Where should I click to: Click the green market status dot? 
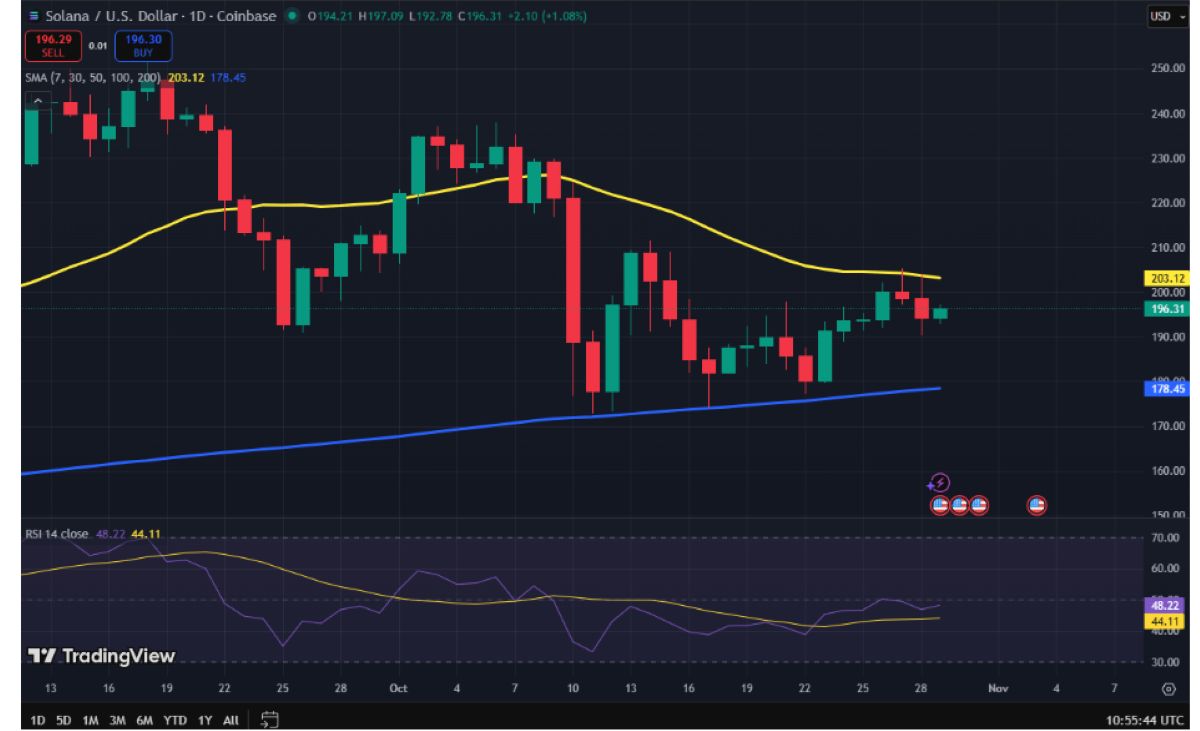(x=291, y=16)
